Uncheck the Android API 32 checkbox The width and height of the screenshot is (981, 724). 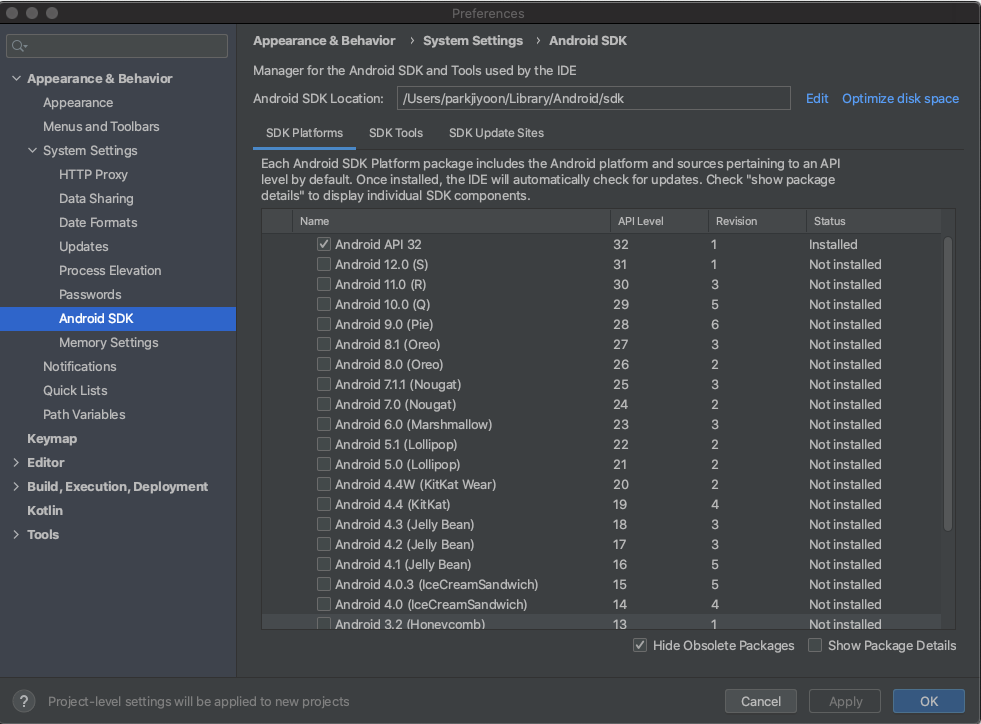(x=323, y=244)
